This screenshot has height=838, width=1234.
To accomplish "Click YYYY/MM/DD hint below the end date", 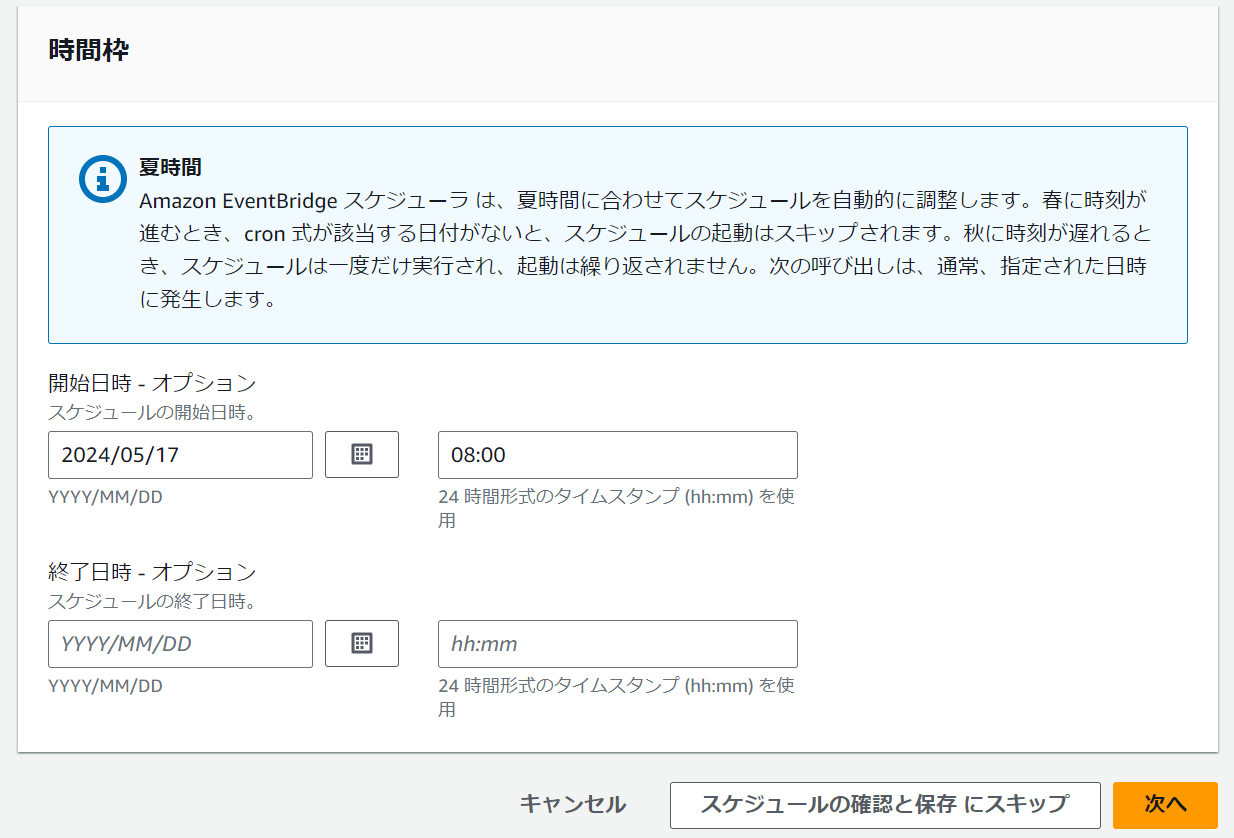I will (105, 686).
